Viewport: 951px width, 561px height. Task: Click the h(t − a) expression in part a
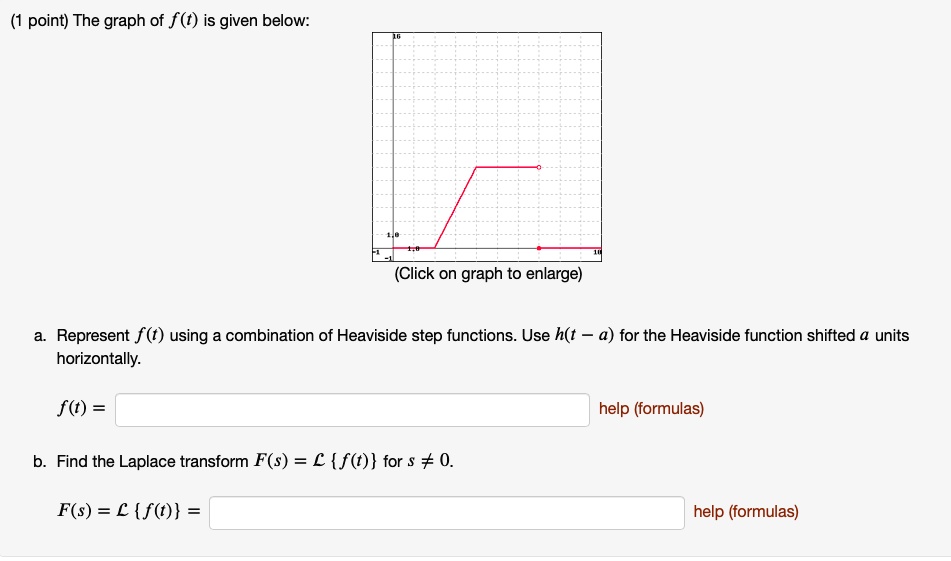click(584, 335)
